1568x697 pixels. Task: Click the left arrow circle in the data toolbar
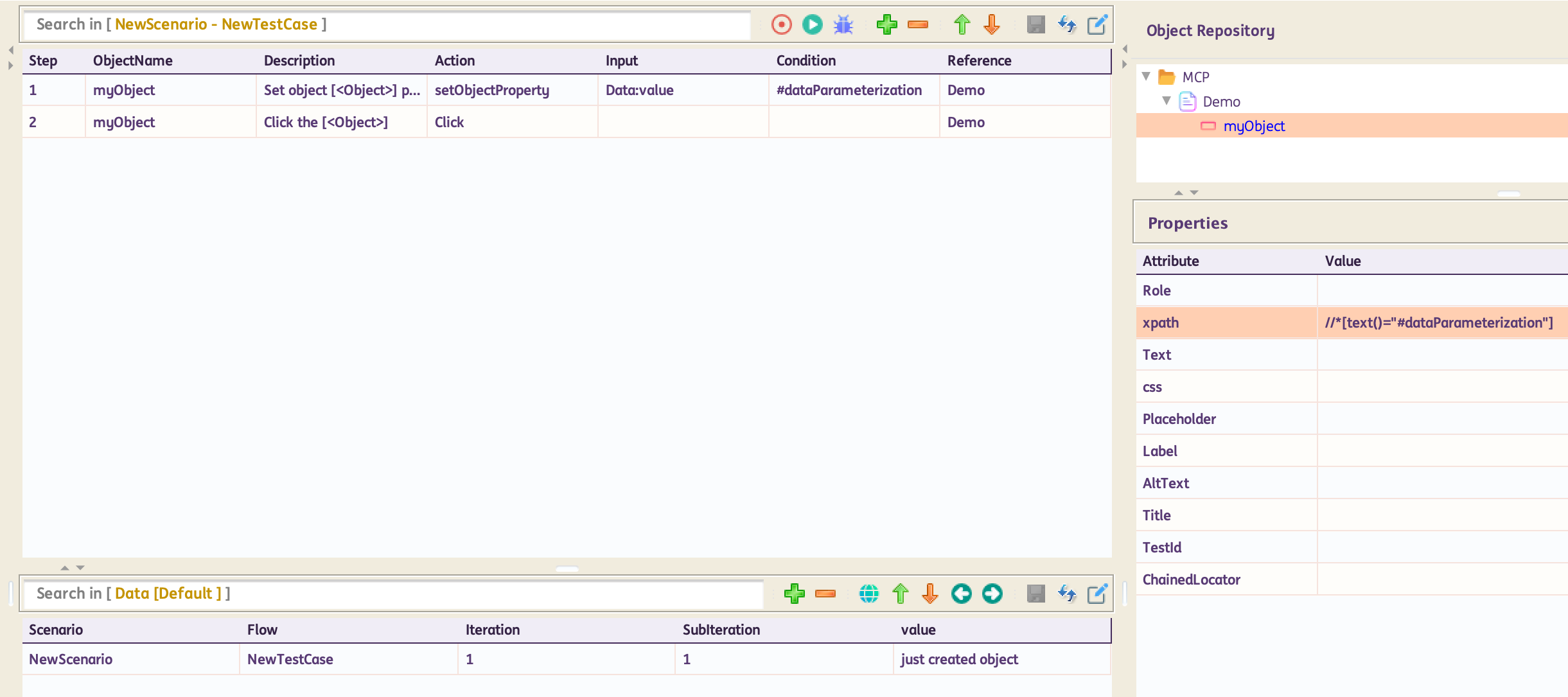(x=961, y=594)
